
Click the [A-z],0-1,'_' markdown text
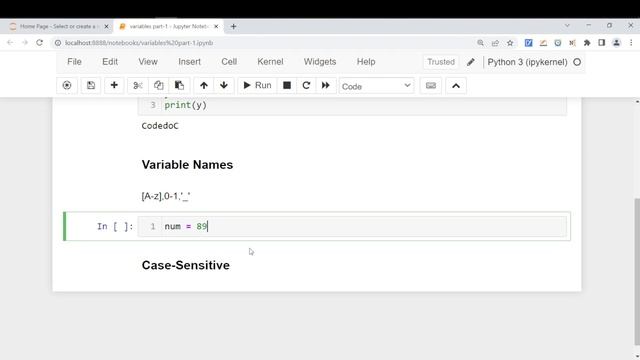[x=166, y=196]
